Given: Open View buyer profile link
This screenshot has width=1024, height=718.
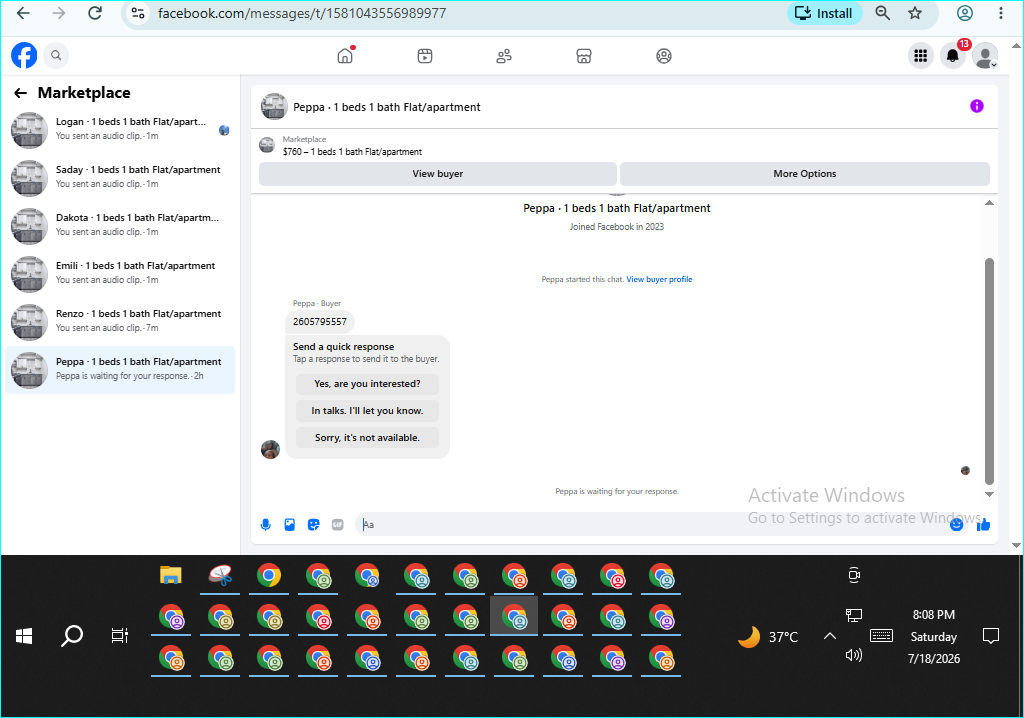Looking at the screenshot, I should (659, 279).
